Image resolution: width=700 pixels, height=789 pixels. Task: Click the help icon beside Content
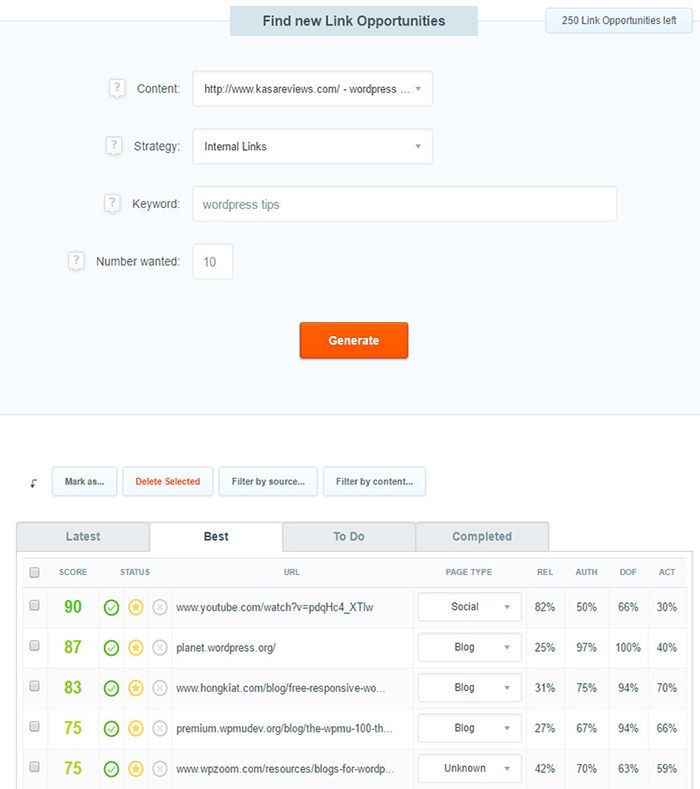[x=118, y=88]
